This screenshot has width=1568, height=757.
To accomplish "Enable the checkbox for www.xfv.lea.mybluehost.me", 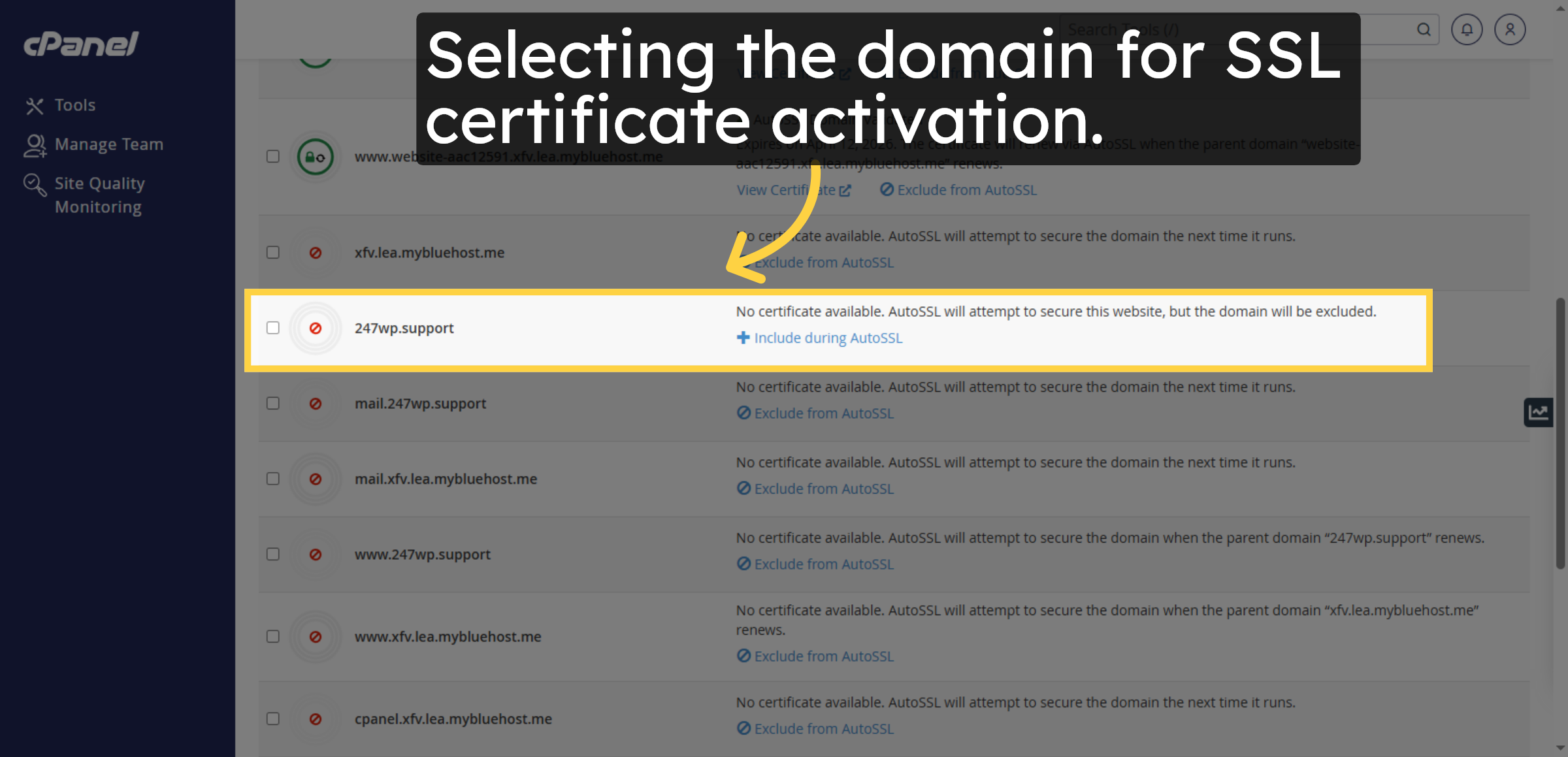I will pos(273,636).
